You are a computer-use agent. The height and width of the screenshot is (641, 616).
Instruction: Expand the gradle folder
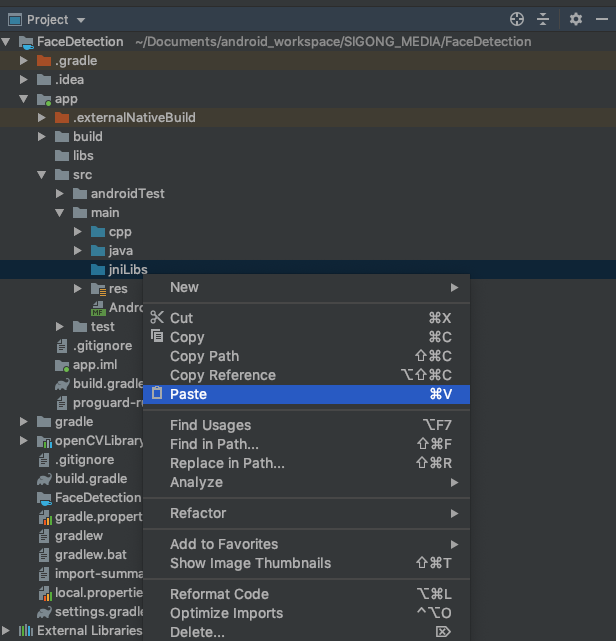[x=24, y=421]
